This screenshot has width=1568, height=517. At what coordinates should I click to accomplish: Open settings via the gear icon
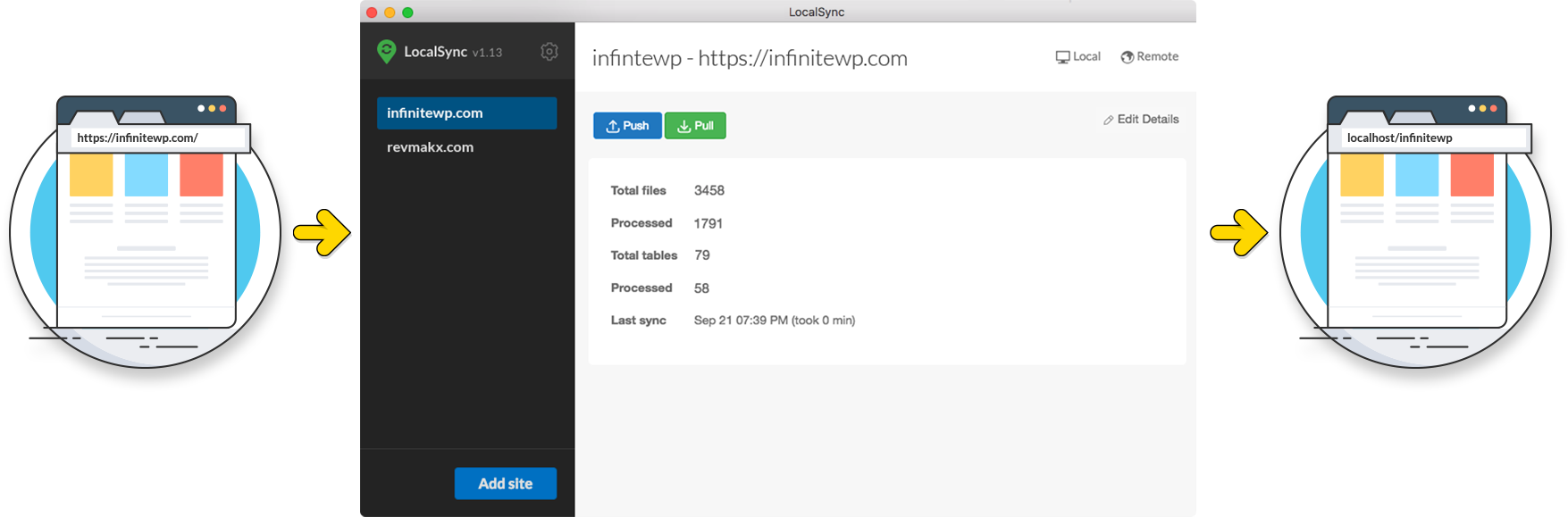(549, 52)
